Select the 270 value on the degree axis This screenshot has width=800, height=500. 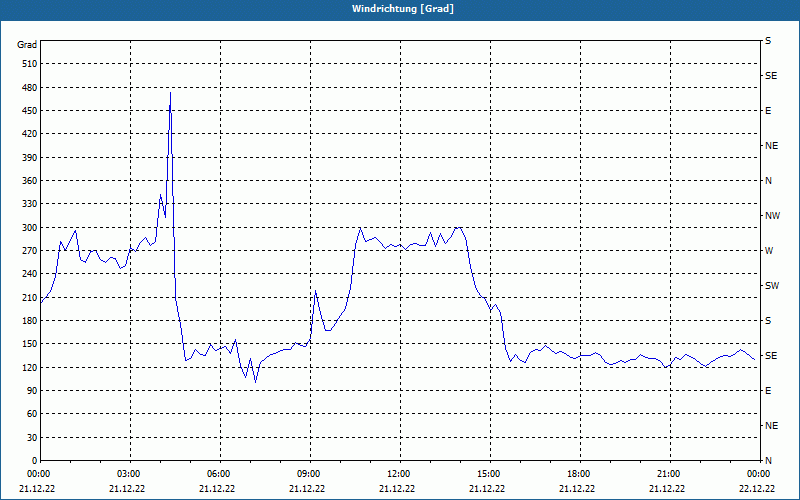pos(30,251)
